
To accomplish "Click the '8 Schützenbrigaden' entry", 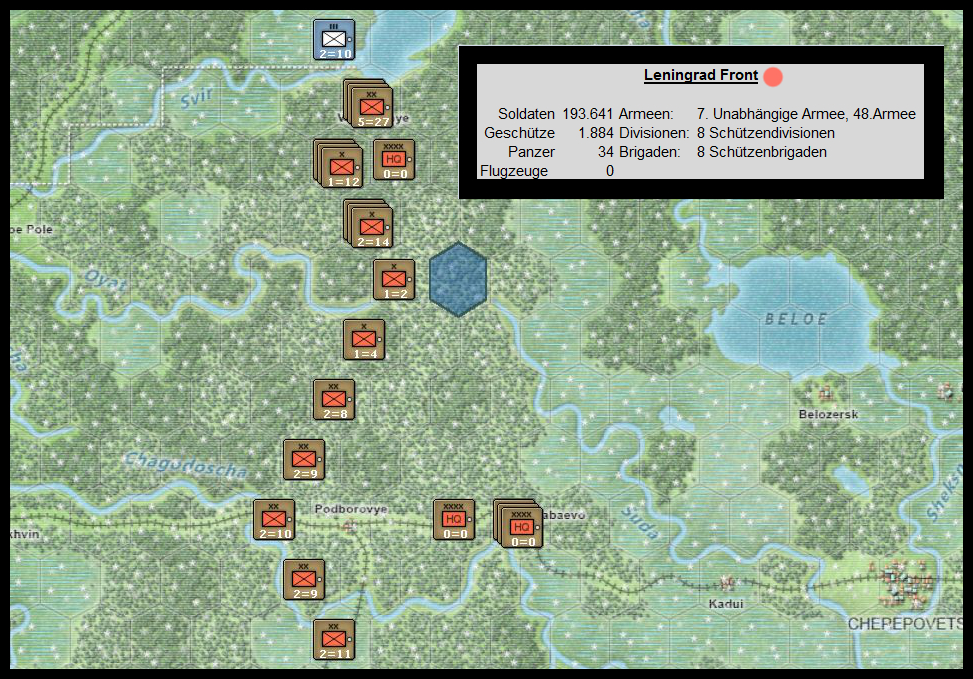I will click(761, 152).
